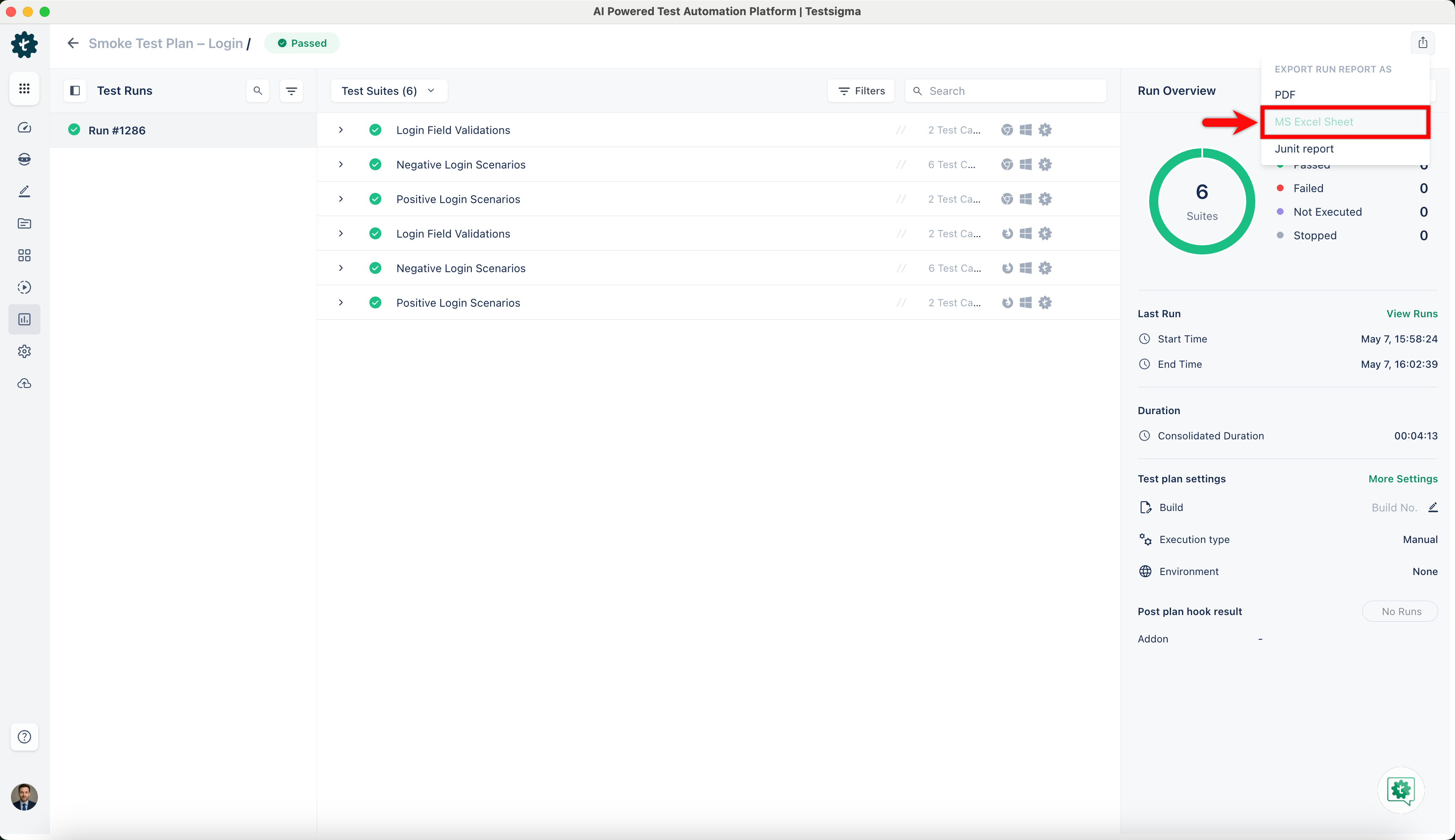1455x840 pixels.
Task: Click the Consolidated Duration value 00:04:13
Action: tap(1416, 436)
